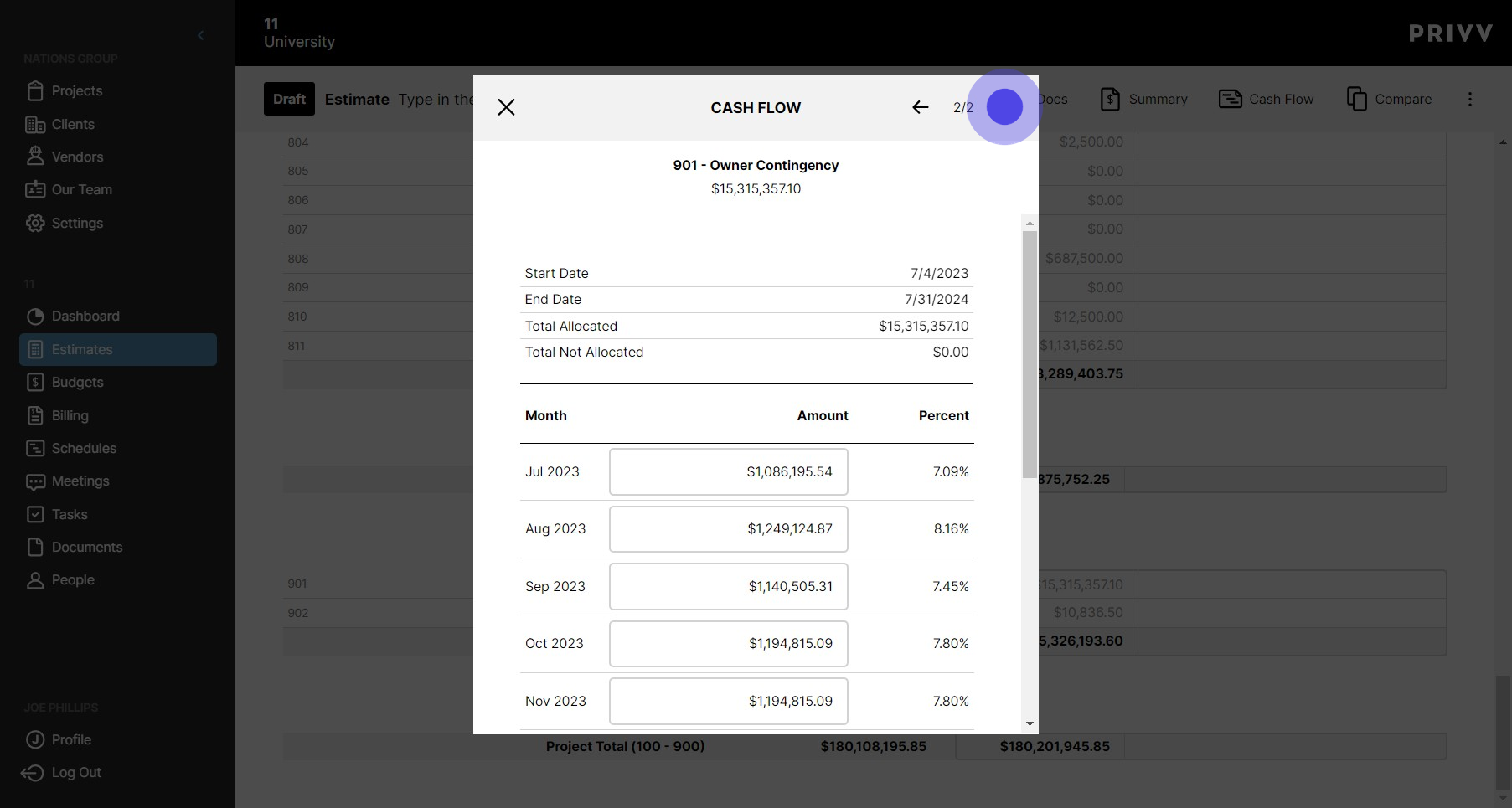Click row 902 in the estimate table
Image resolution: width=1512 pixels, height=808 pixels.
(x=298, y=613)
